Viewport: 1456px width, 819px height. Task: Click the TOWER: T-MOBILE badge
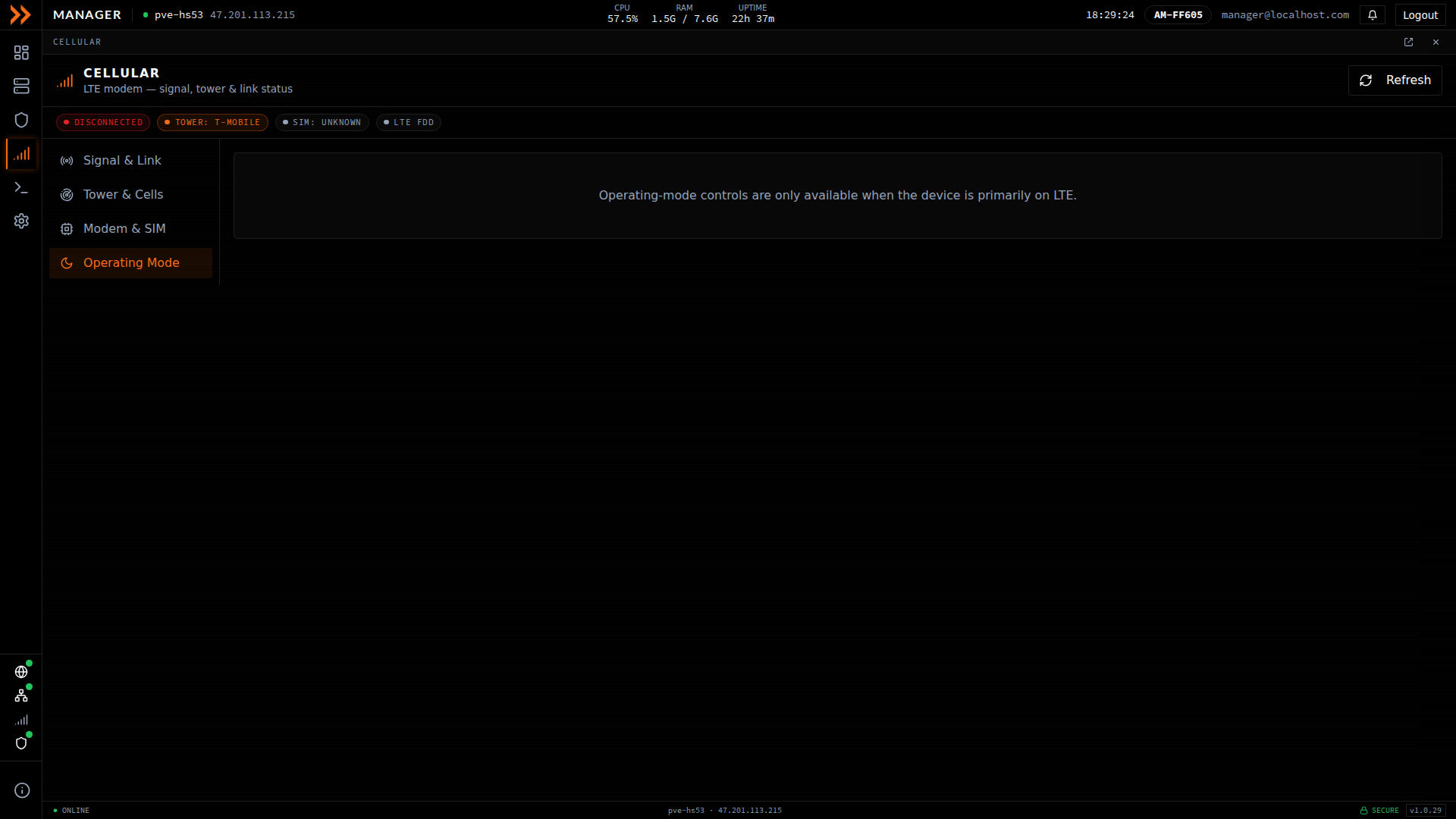click(x=212, y=123)
